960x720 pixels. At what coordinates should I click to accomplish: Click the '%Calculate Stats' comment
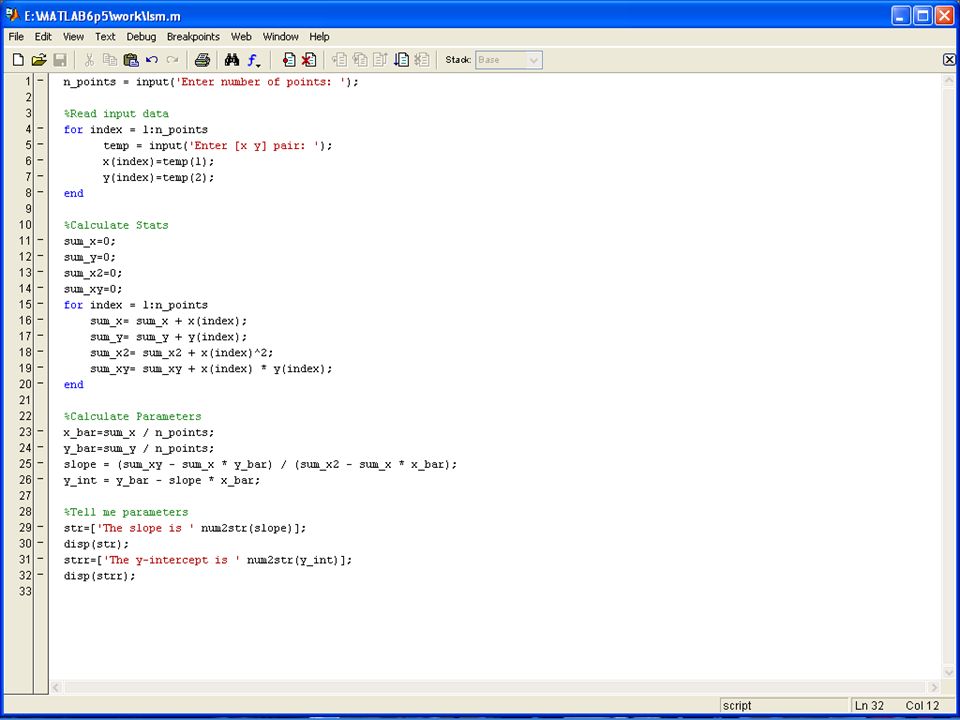(116, 225)
